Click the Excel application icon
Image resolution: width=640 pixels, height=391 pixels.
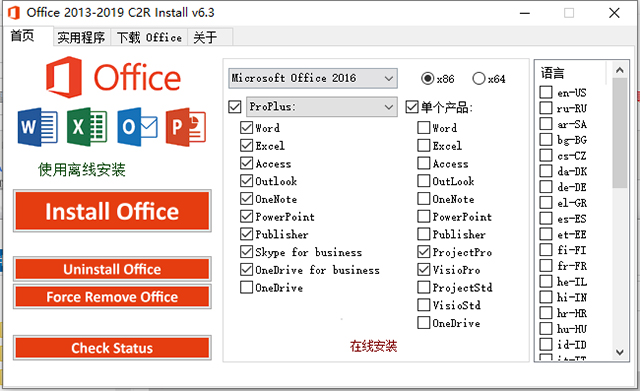87,127
